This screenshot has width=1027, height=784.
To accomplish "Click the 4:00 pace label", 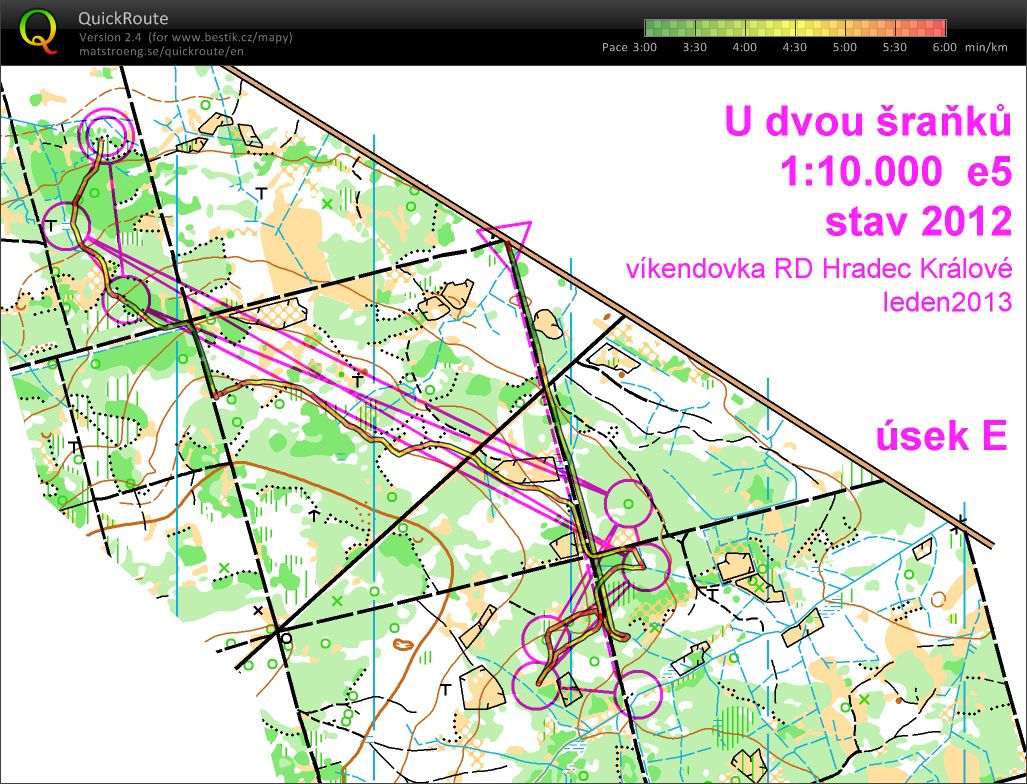I will tap(745, 47).
